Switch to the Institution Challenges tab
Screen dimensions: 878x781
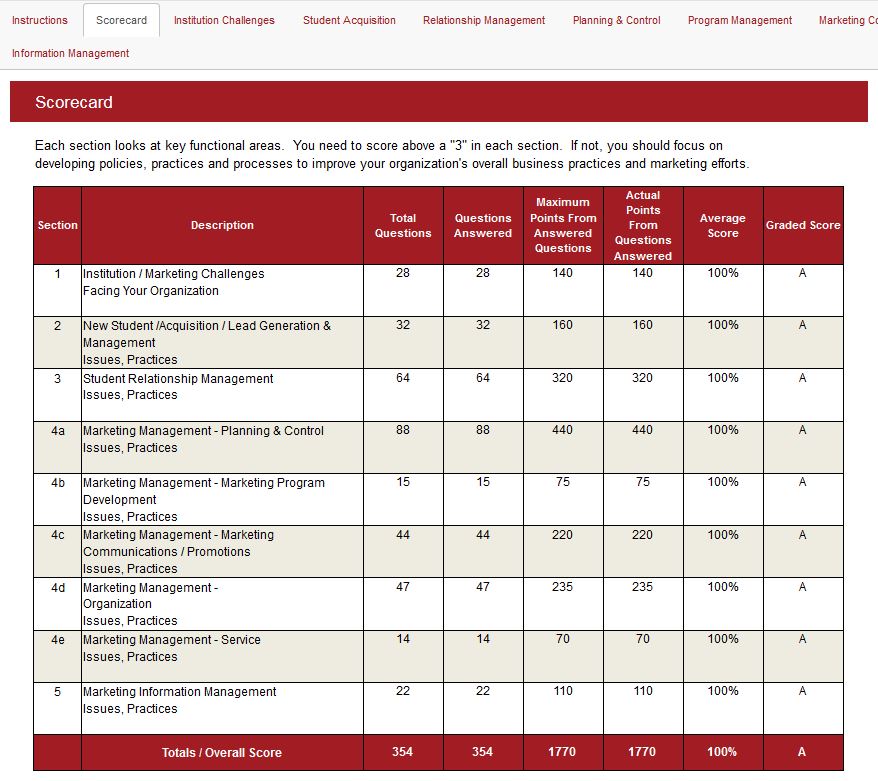click(224, 20)
